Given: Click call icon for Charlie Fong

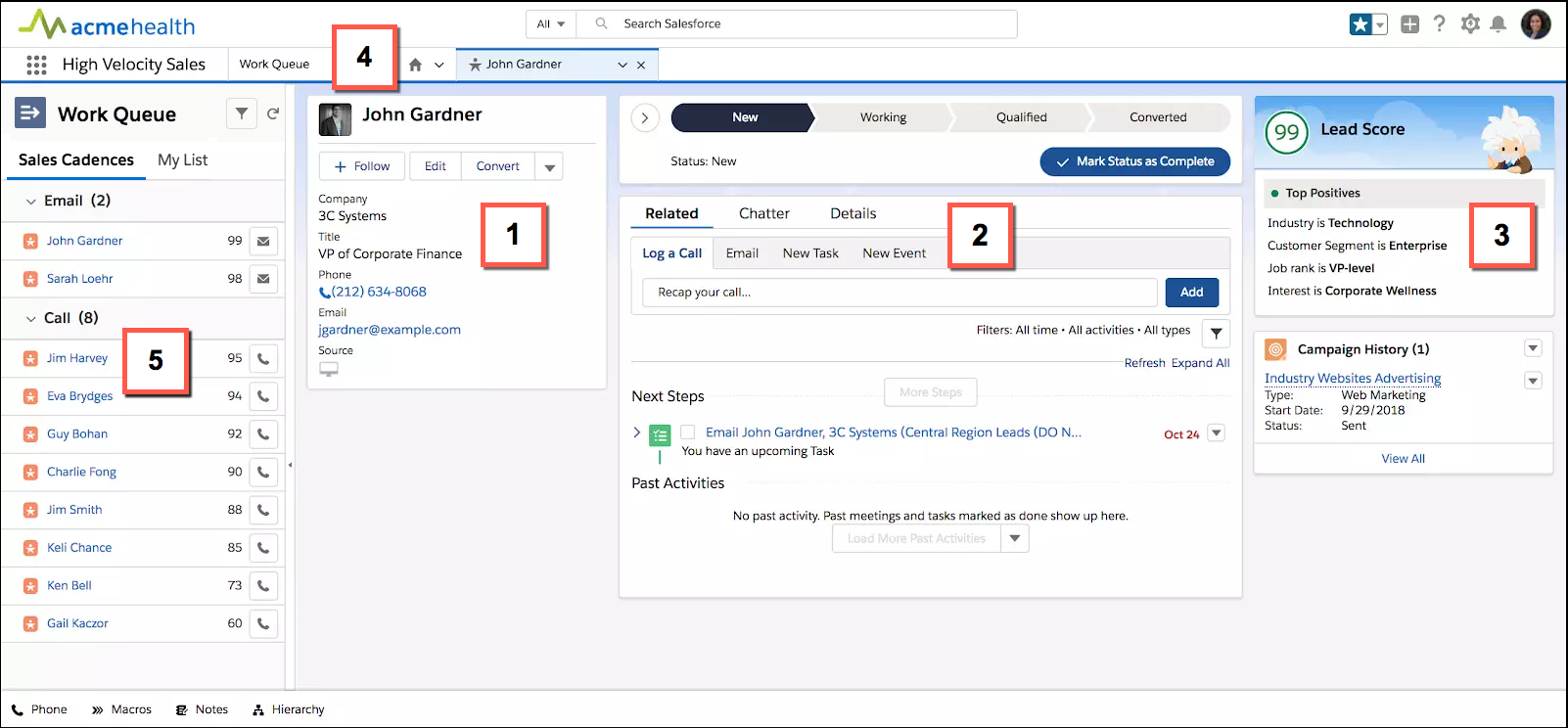Looking at the screenshot, I should coord(263,472).
